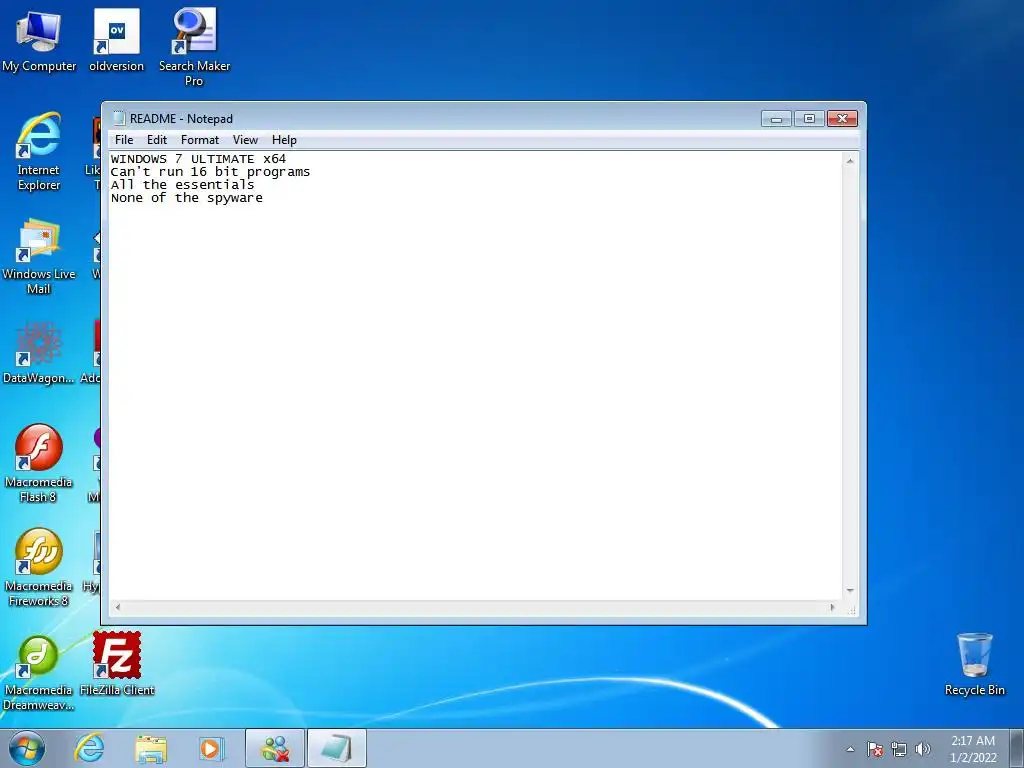Open Windows Media Player on taskbar
The width and height of the screenshot is (1024, 768).
(x=211, y=748)
